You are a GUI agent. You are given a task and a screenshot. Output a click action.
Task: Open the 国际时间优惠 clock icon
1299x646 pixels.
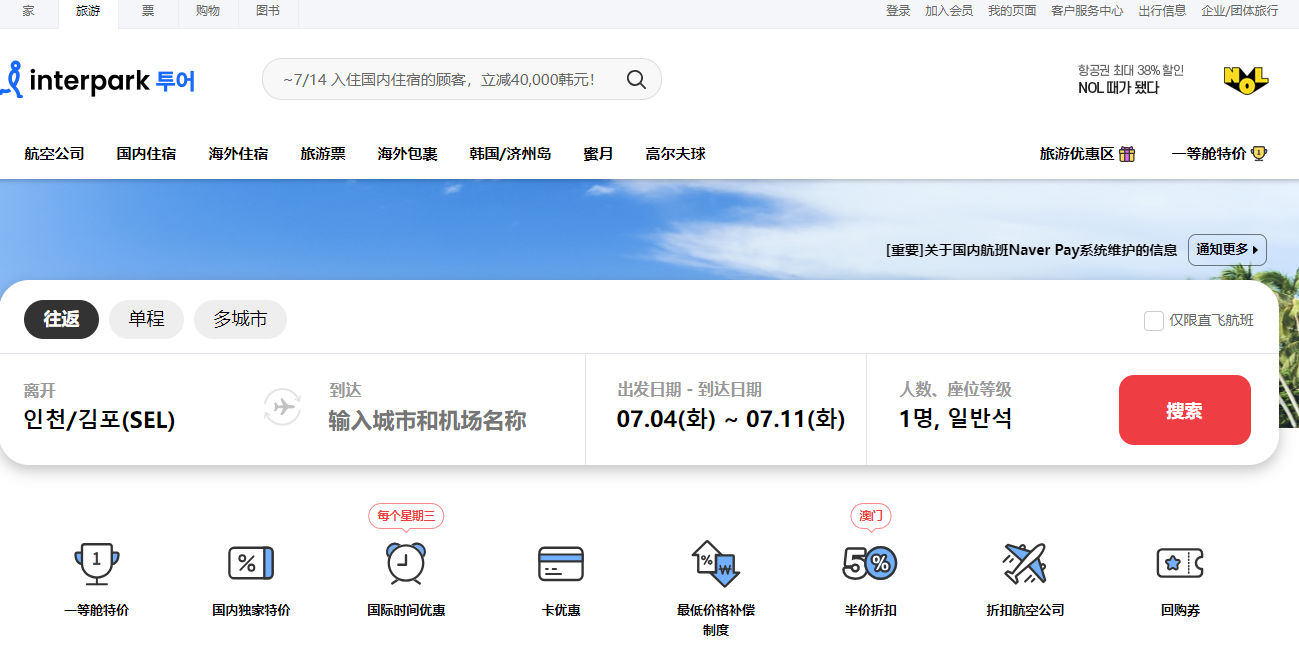404,563
